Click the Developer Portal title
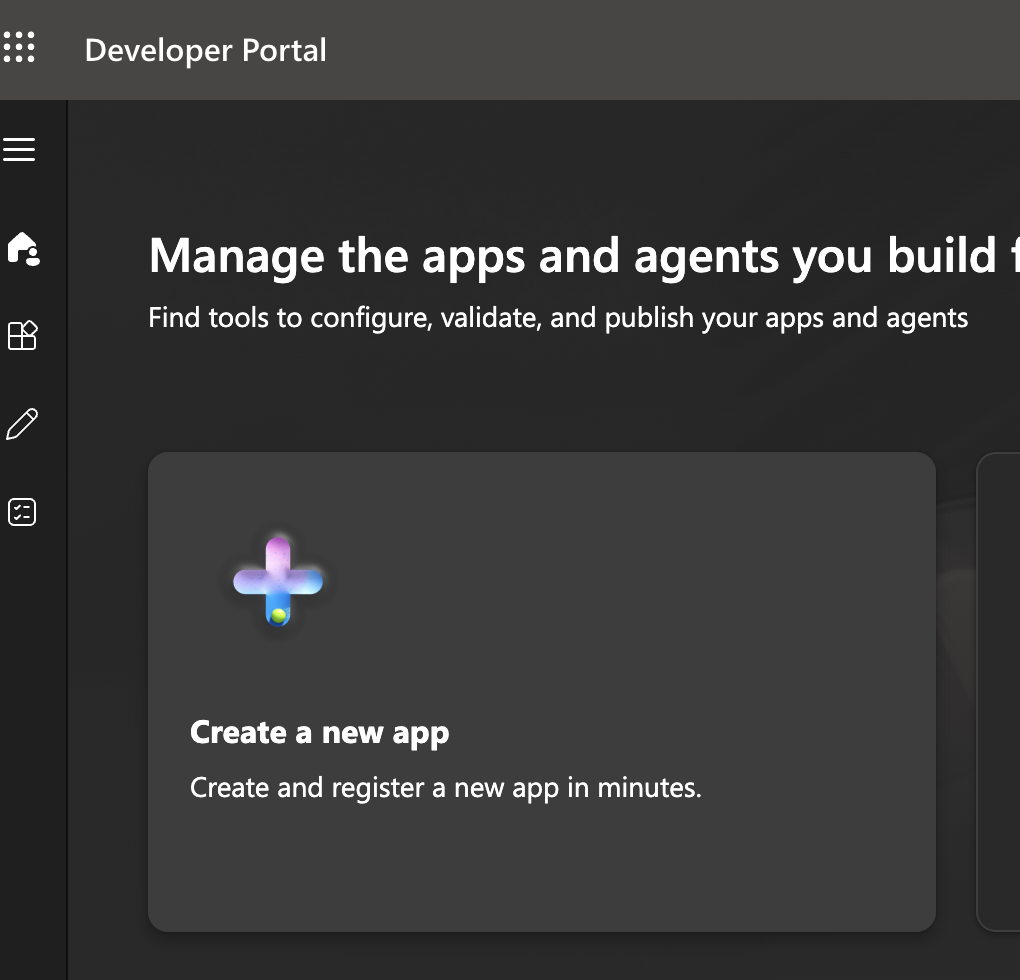 pyautogui.click(x=206, y=51)
